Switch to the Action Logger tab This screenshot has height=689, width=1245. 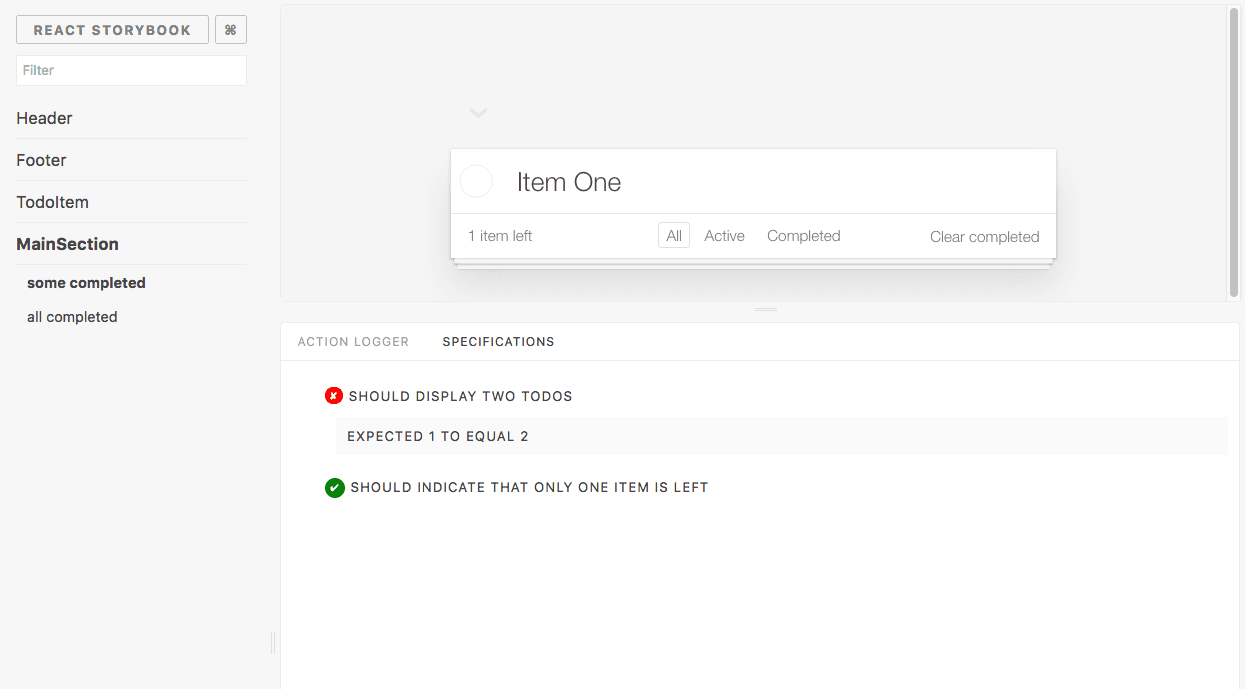coord(353,342)
